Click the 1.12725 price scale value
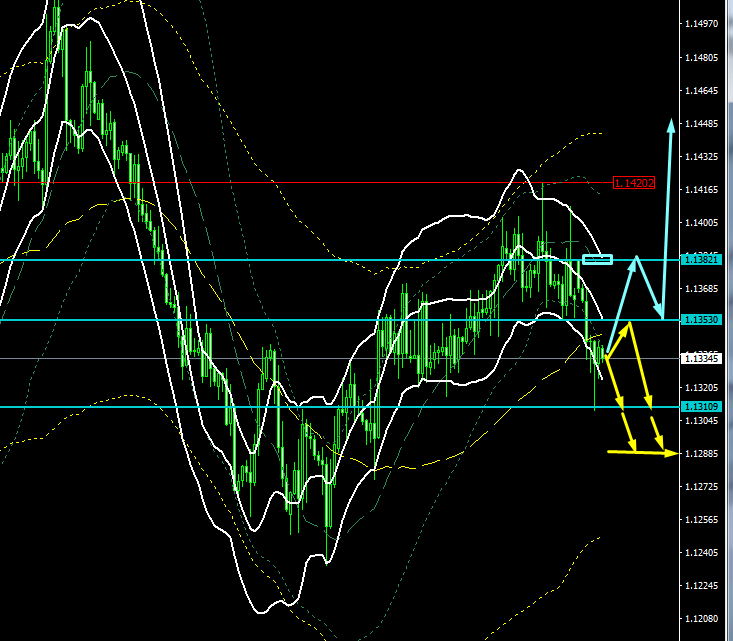 tap(701, 487)
